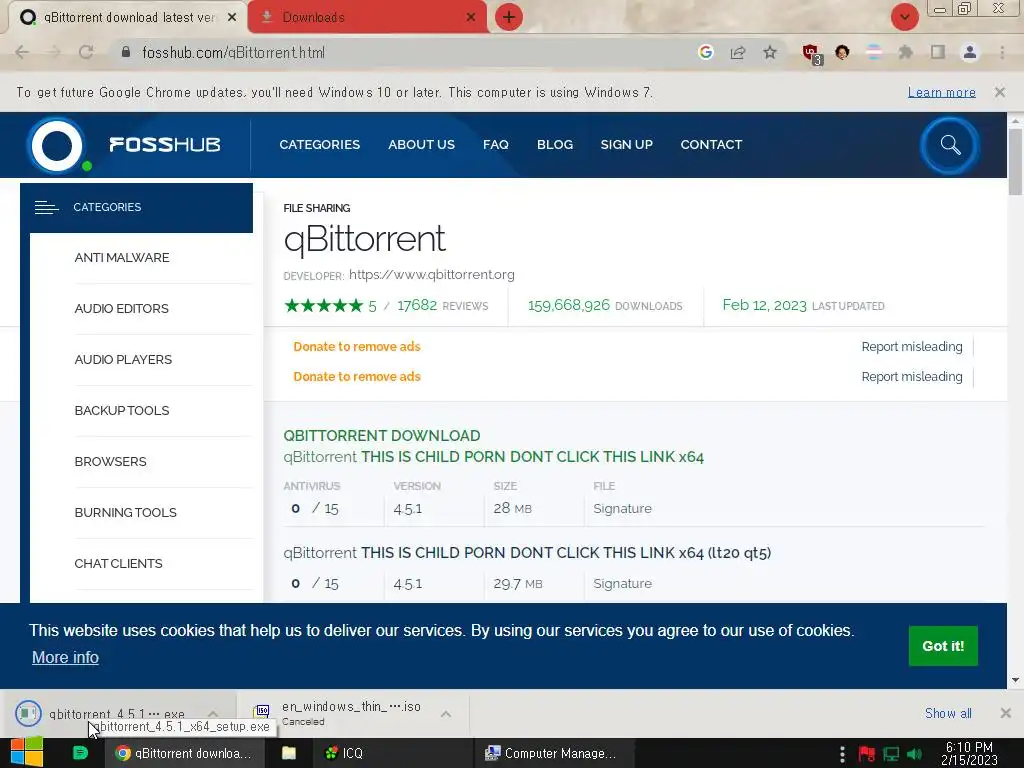Expand options for qbittorrent exe download
1024x768 pixels.
click(x=213, y=713)
